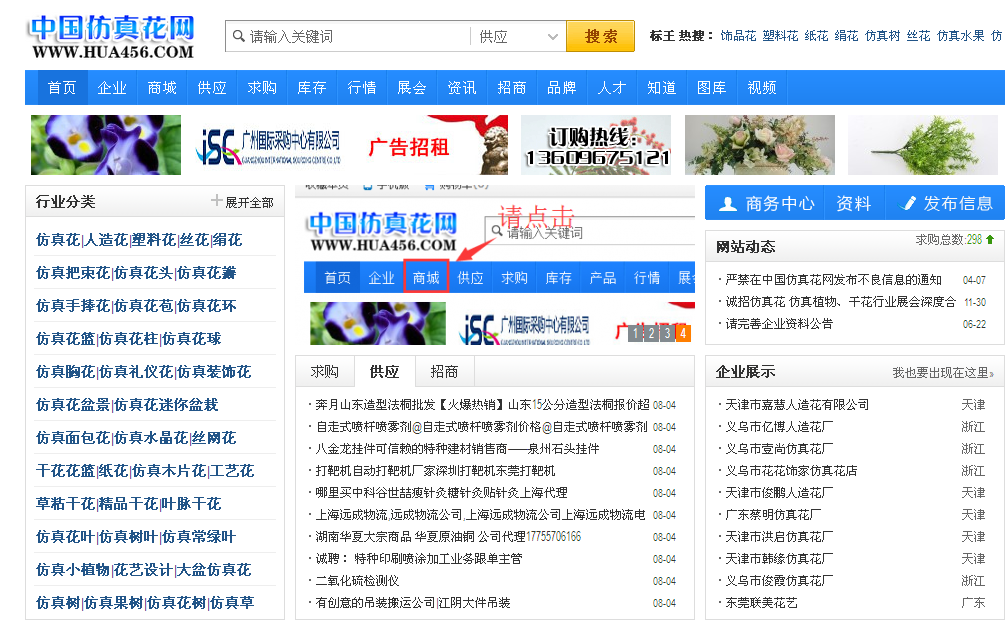Open the 展会 navigation item
This screenshot has height=622, width=1008.
(x=412, y=87)
